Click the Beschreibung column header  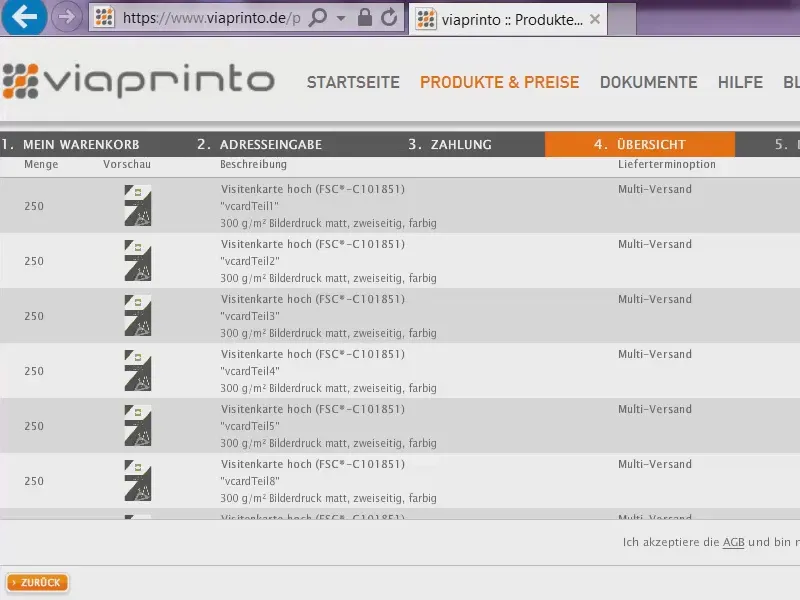(254, 164)
